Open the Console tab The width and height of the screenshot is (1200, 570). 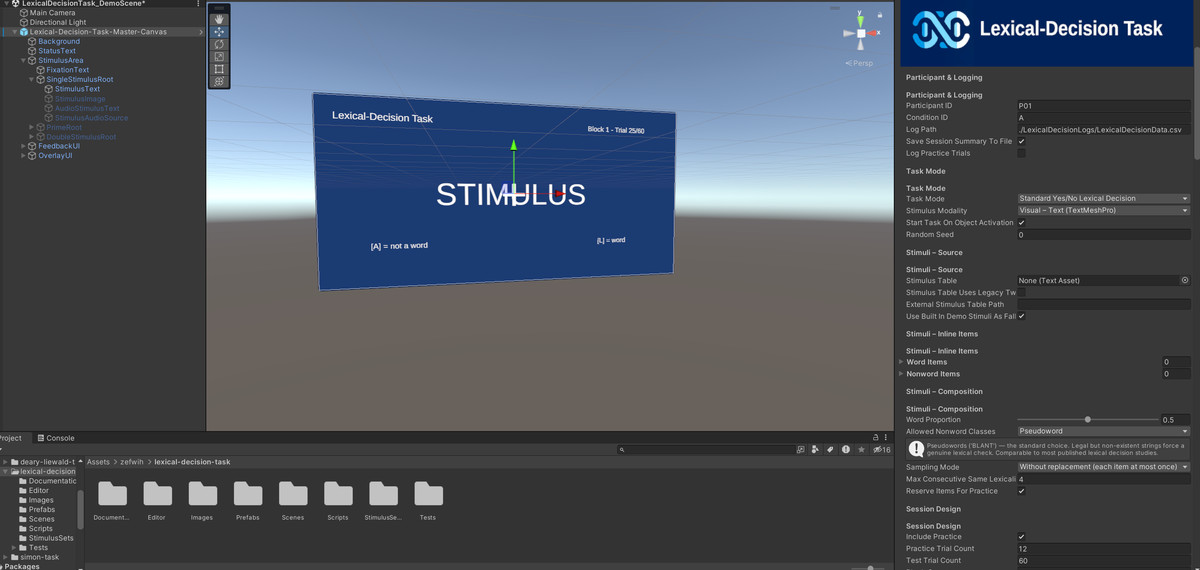[56, 438]
